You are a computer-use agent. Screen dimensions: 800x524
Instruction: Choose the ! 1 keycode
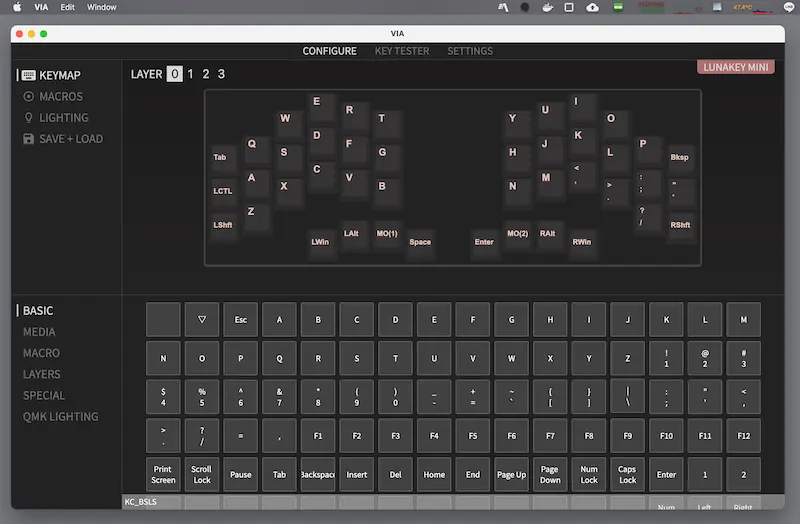tap(666, 358)
